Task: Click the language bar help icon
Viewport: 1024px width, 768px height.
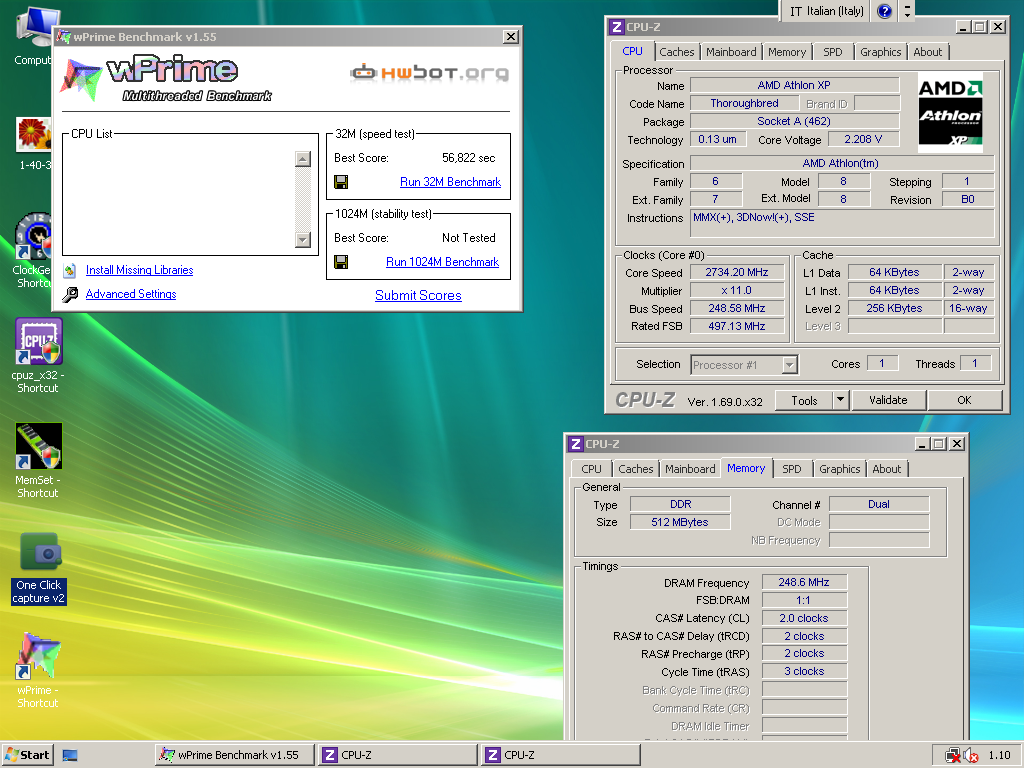Action: [x=884, y=11]
